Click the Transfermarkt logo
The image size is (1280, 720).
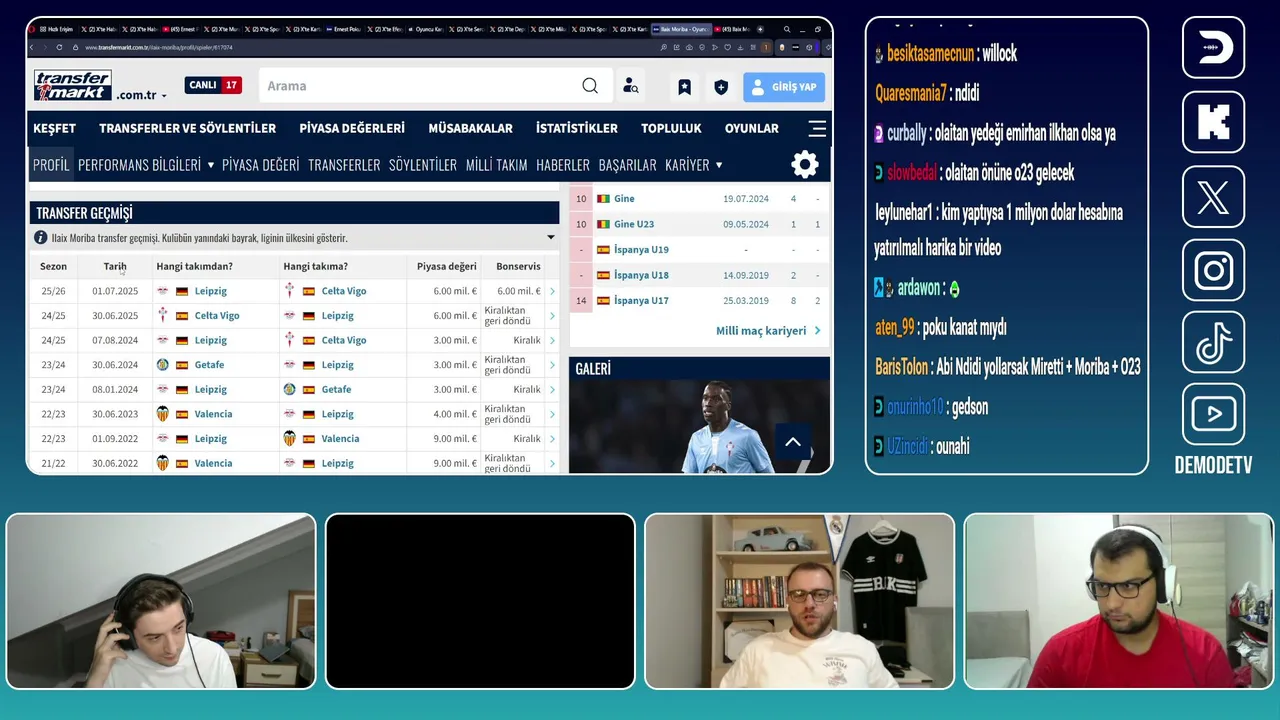click(x=72, y=85)
